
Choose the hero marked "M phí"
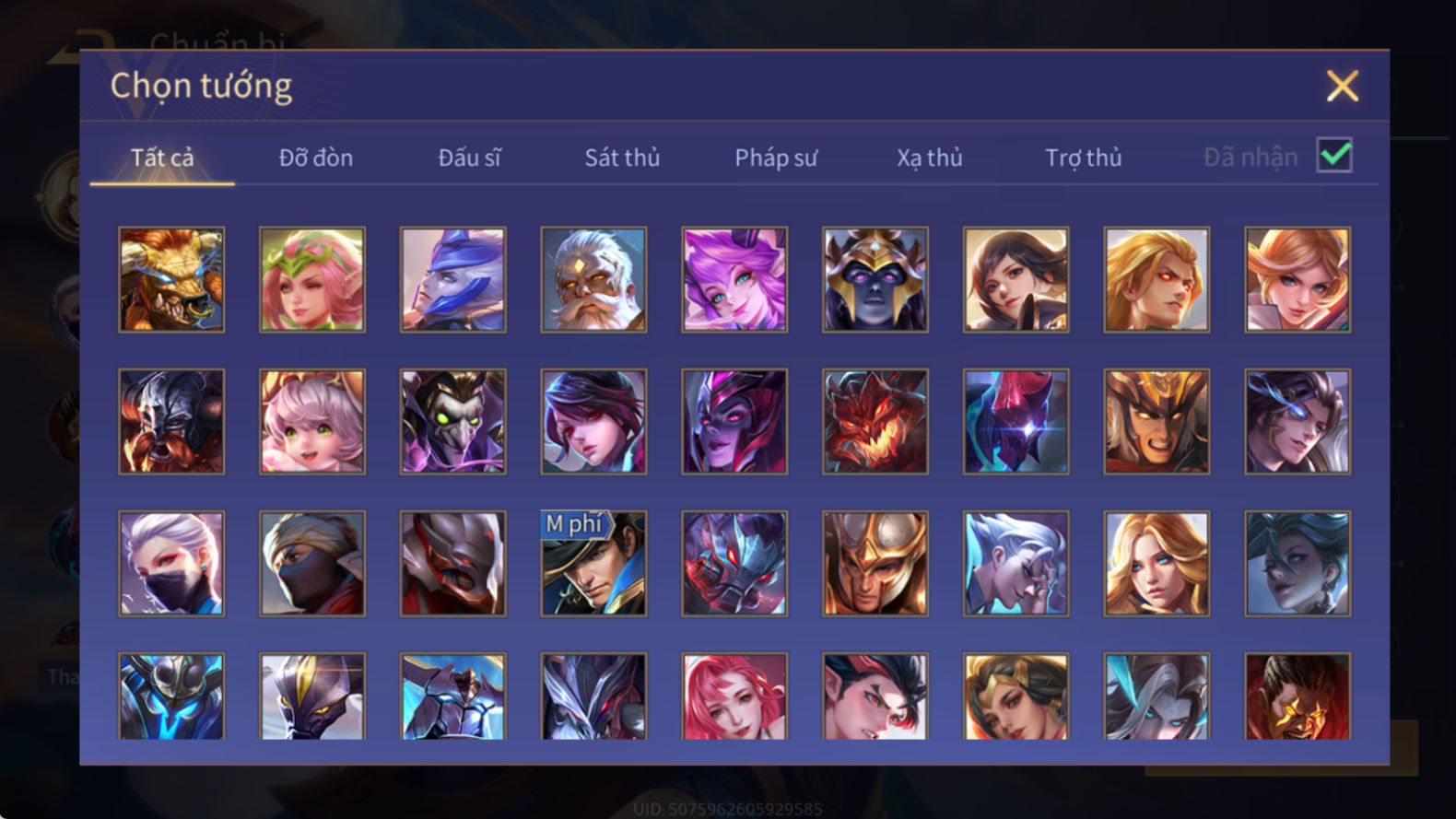(x=593, y=564)
